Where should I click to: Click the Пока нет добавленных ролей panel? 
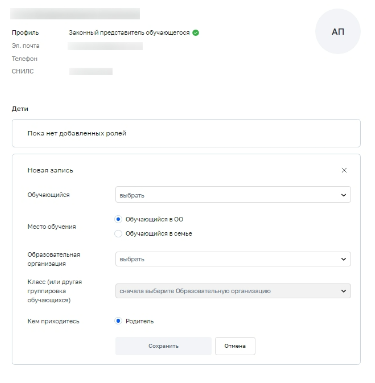(x=186, y=133)
